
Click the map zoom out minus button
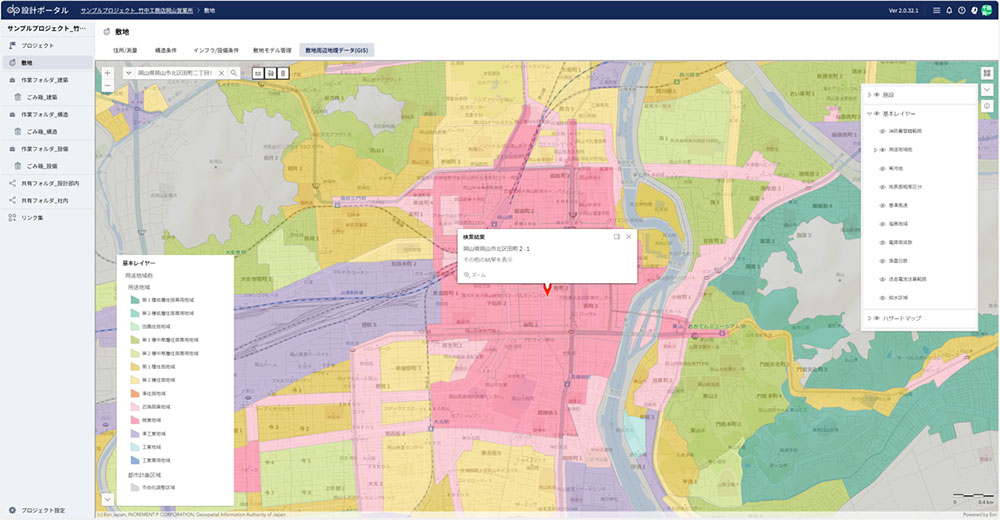[x=107, y=86]
